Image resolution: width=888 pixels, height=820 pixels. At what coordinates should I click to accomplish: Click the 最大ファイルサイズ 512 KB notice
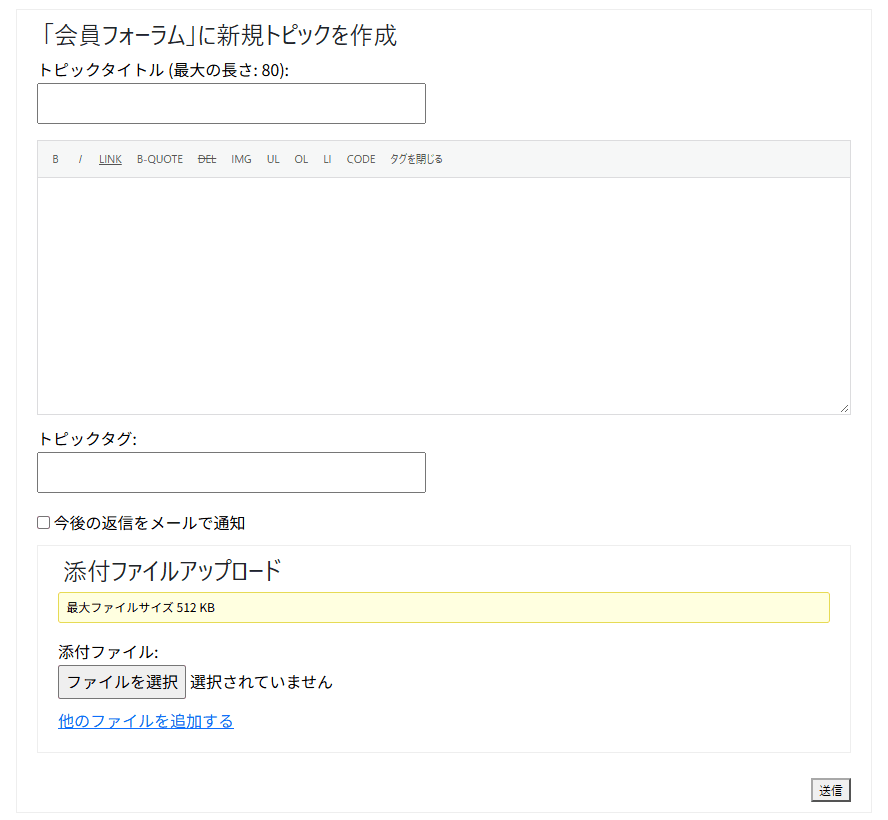point(443,608)
